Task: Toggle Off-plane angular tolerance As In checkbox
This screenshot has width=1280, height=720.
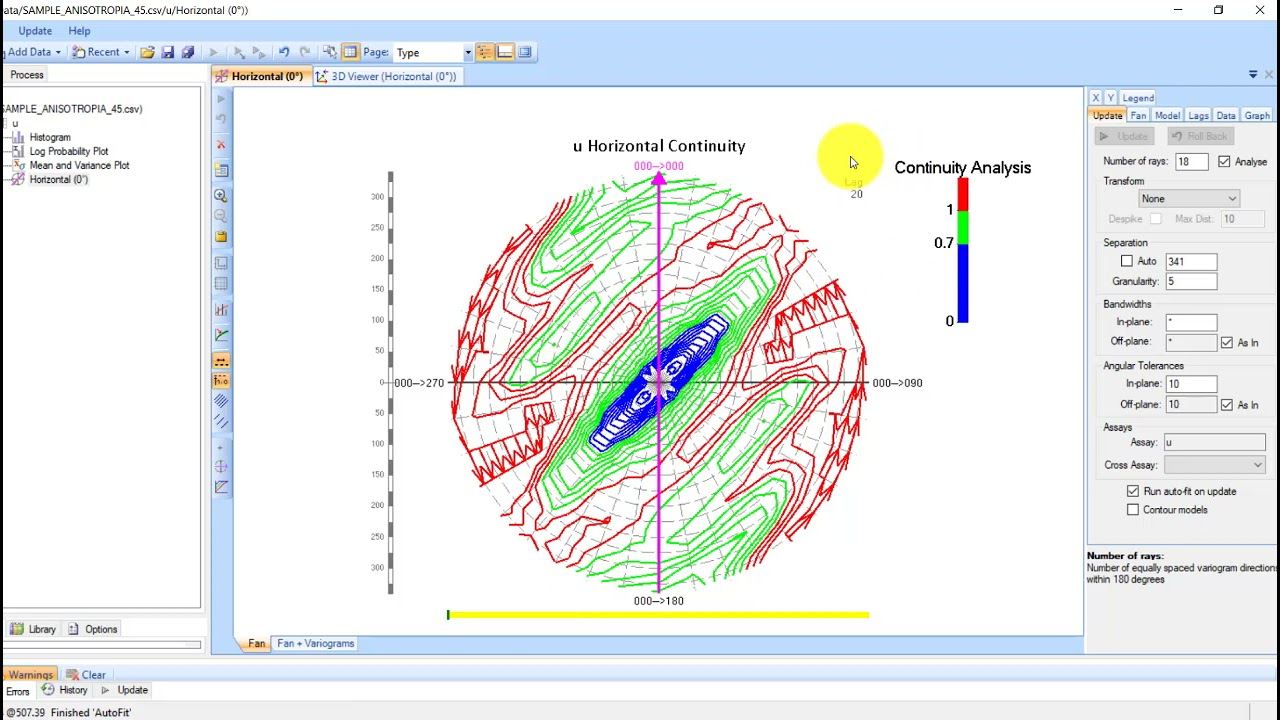Action: click(x=1227, y=404)
